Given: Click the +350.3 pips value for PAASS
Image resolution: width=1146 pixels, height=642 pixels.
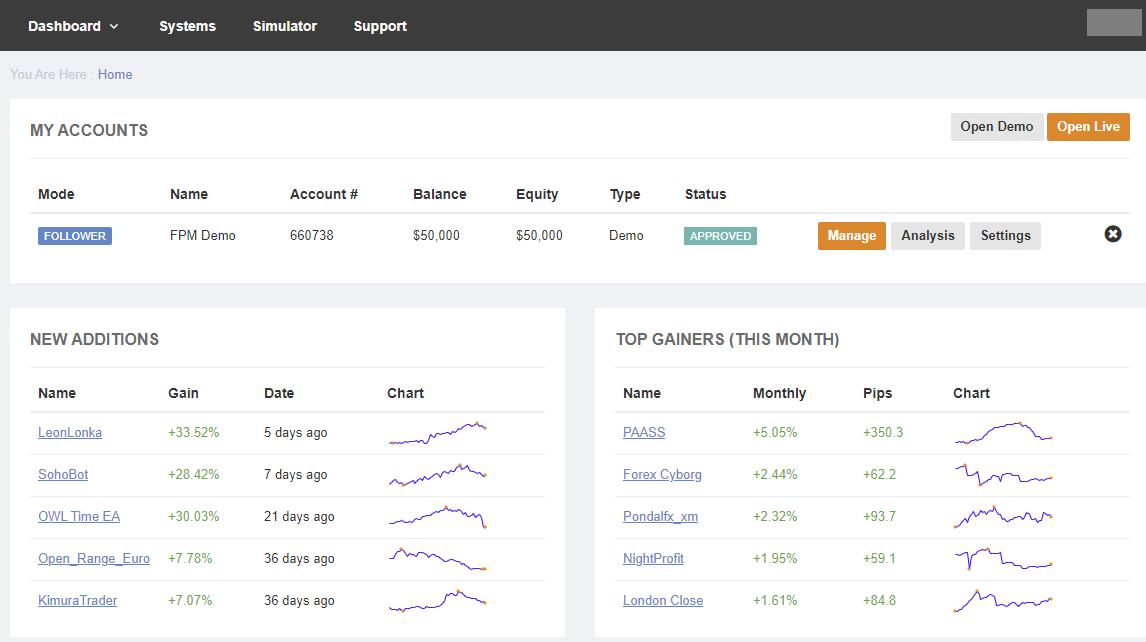Looking at the screenshot, I should tap(883, 432).
